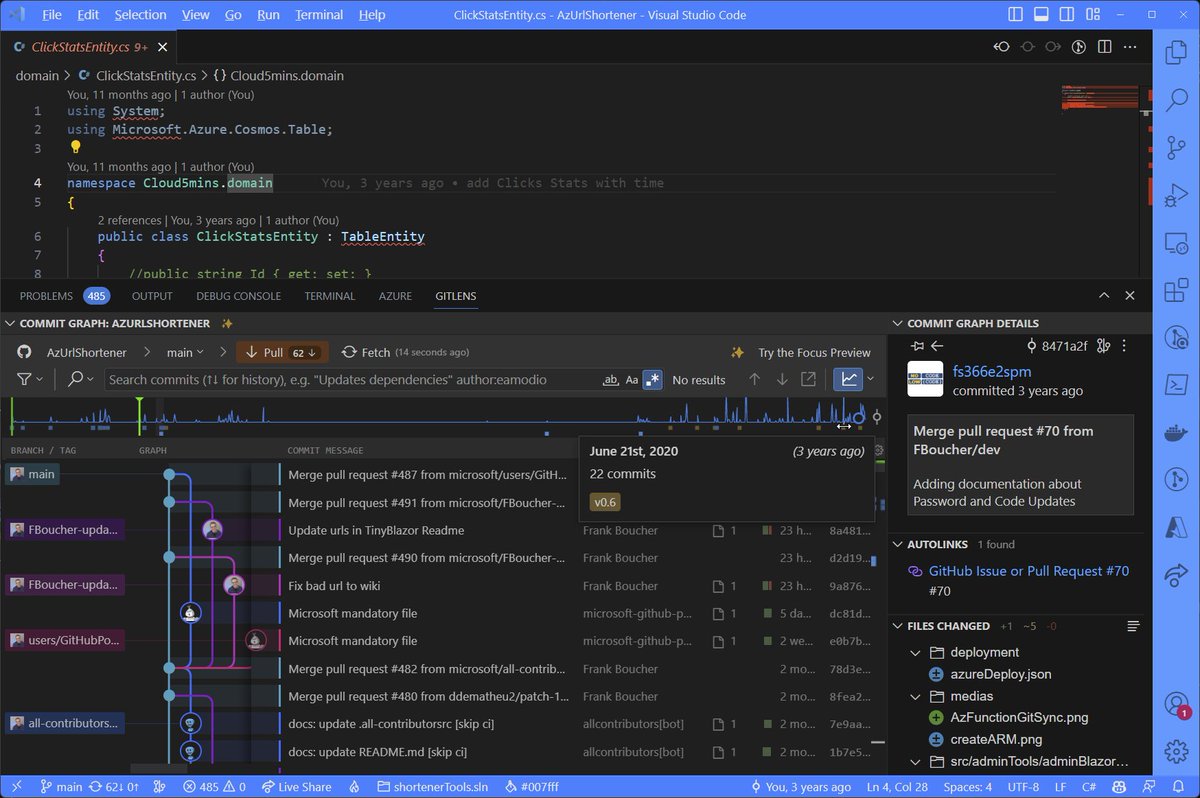The image size is (1200, 798).
Task: Toggle match case in commit search
Action: 632,380
